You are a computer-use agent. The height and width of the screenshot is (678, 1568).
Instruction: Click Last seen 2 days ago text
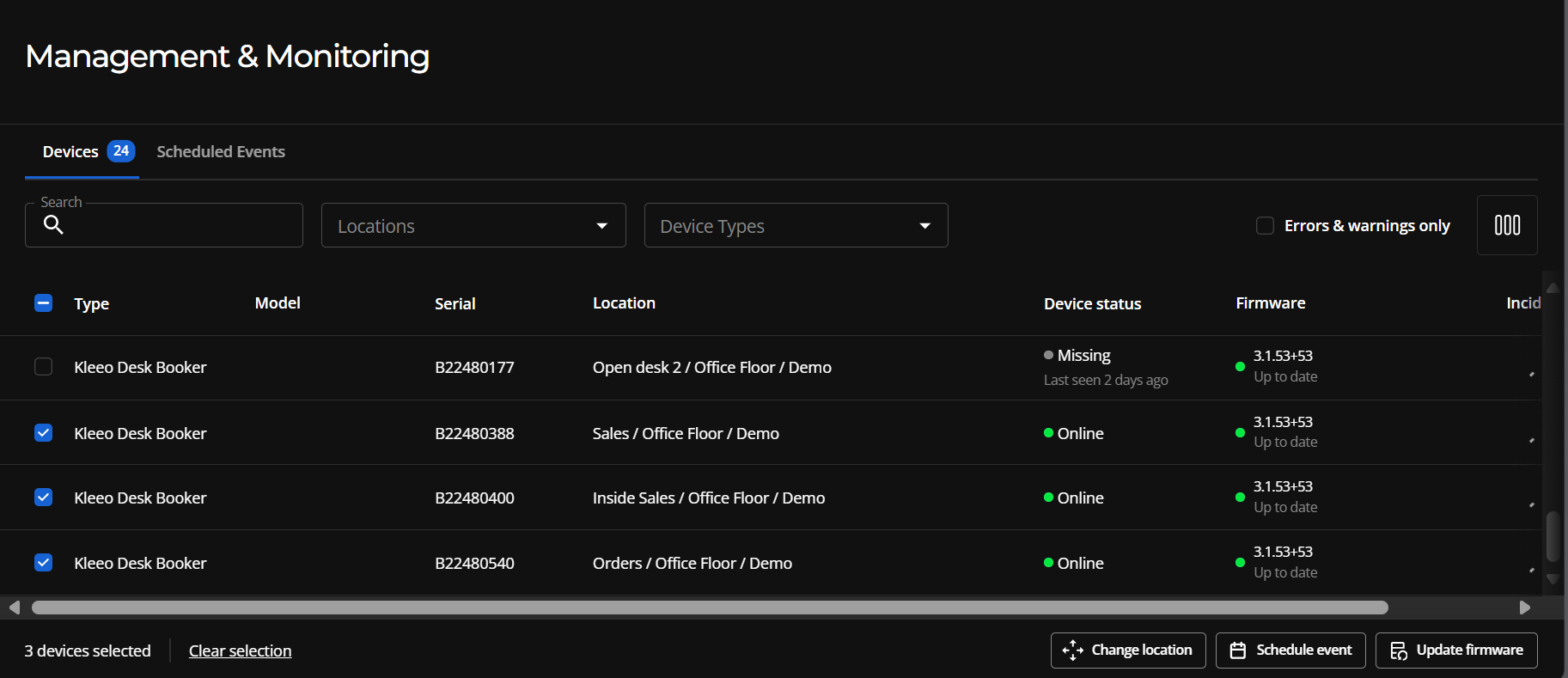click(1106, 380)
